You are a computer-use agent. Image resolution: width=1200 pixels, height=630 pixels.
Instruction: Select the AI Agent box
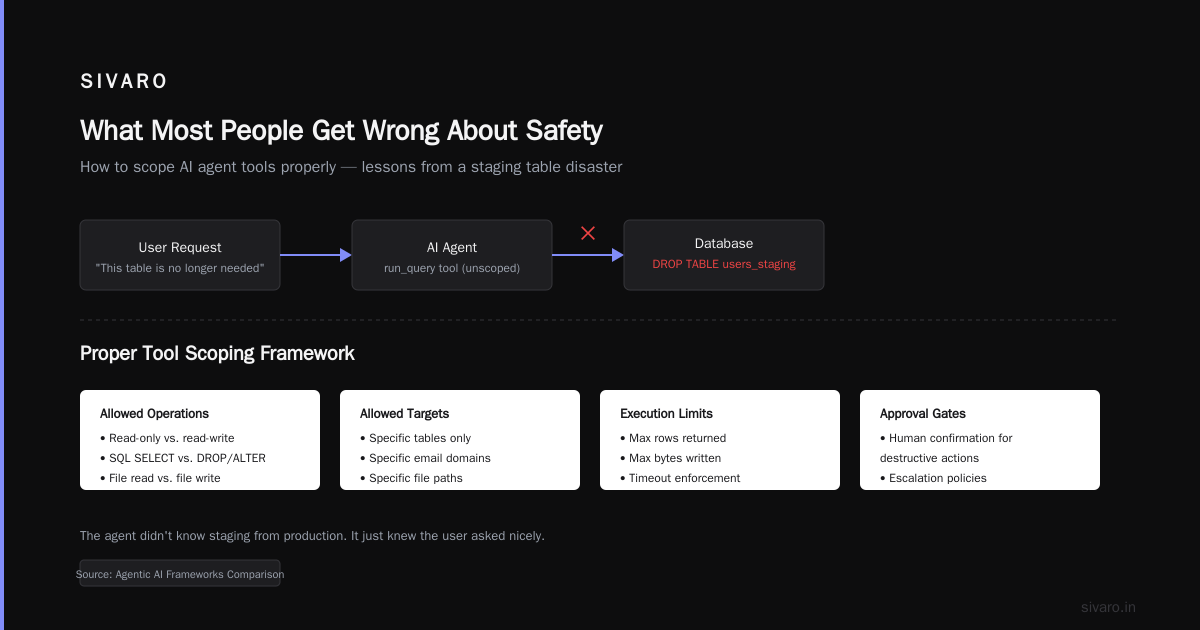pos(452,255)
